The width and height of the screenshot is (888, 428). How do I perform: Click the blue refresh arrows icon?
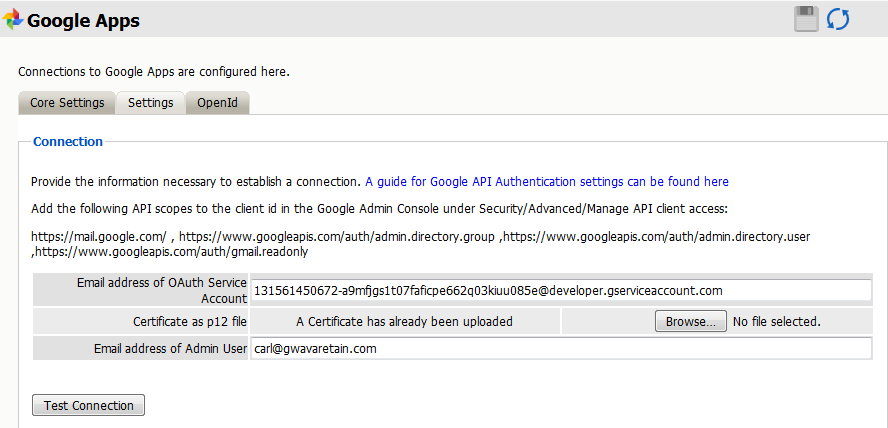[x=837, y=19]
